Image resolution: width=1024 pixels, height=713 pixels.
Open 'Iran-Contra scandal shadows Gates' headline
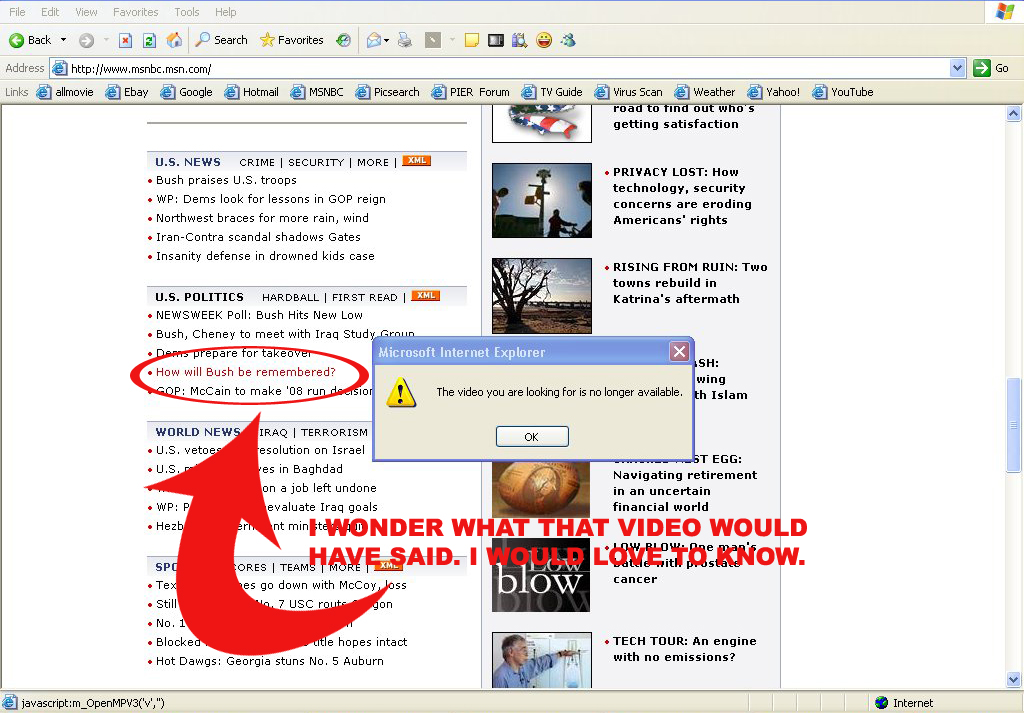click(x=258, y=237)
